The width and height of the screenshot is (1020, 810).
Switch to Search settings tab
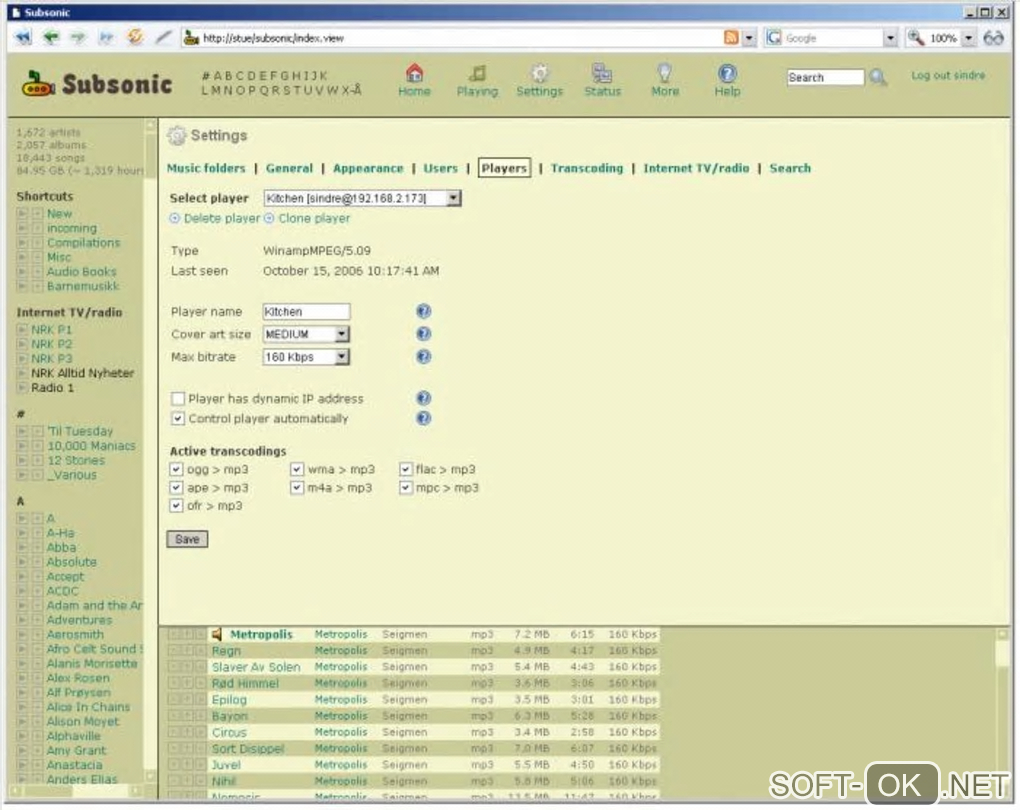coord(790,168)
